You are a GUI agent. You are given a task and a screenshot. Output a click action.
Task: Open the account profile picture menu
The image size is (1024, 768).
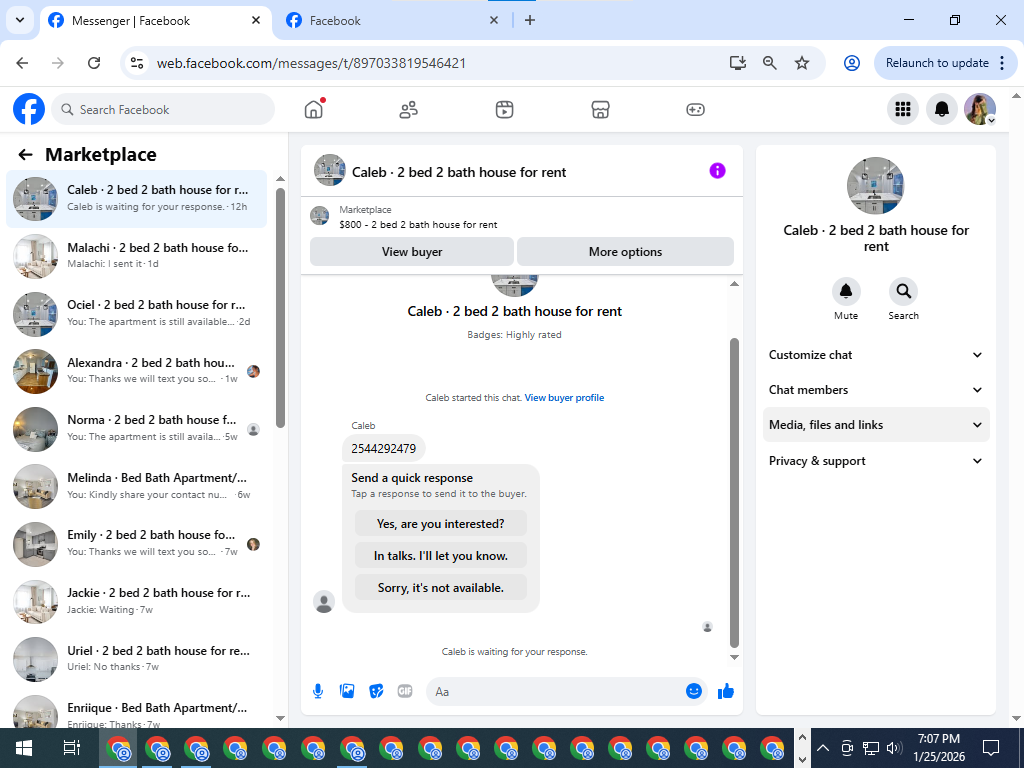[980, 109]
